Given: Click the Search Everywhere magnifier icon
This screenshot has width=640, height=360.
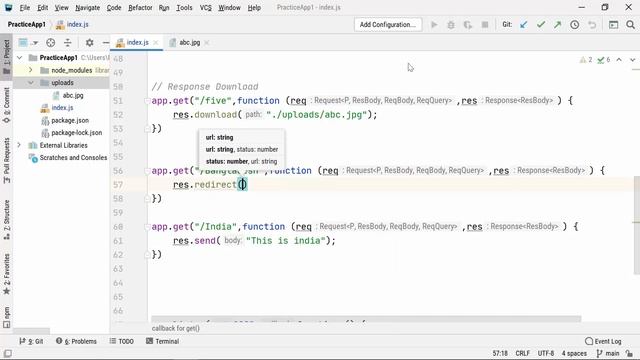Looking at the screenshot, I should [630, 25].
